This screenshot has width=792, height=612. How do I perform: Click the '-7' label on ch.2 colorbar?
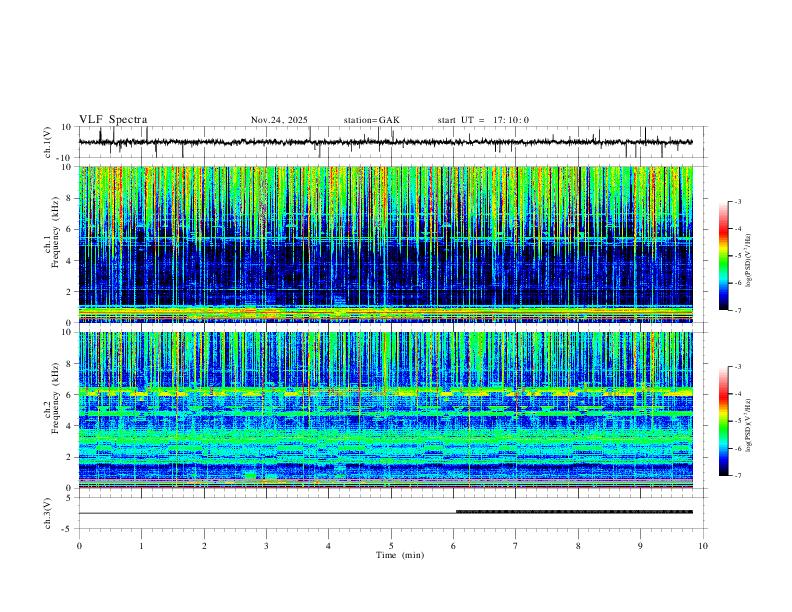click(737, 476)
